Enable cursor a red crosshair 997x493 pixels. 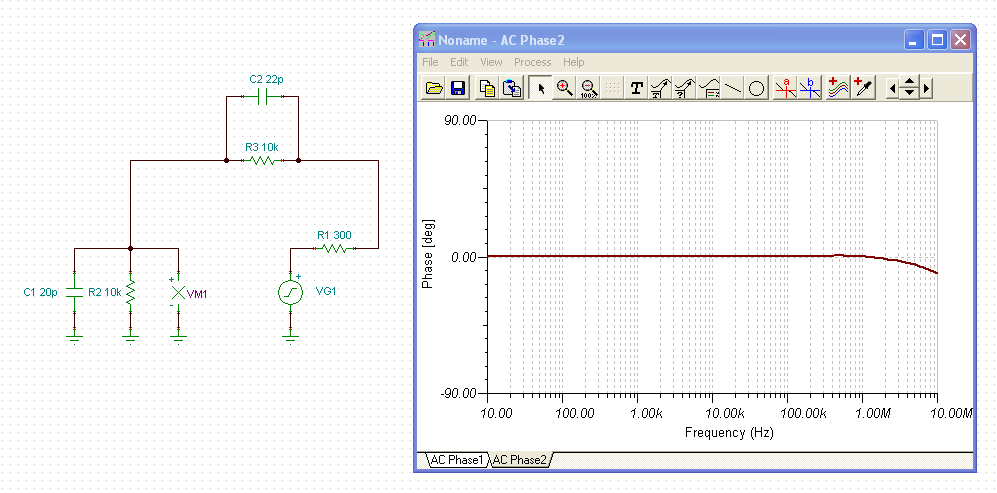point(785,88)
